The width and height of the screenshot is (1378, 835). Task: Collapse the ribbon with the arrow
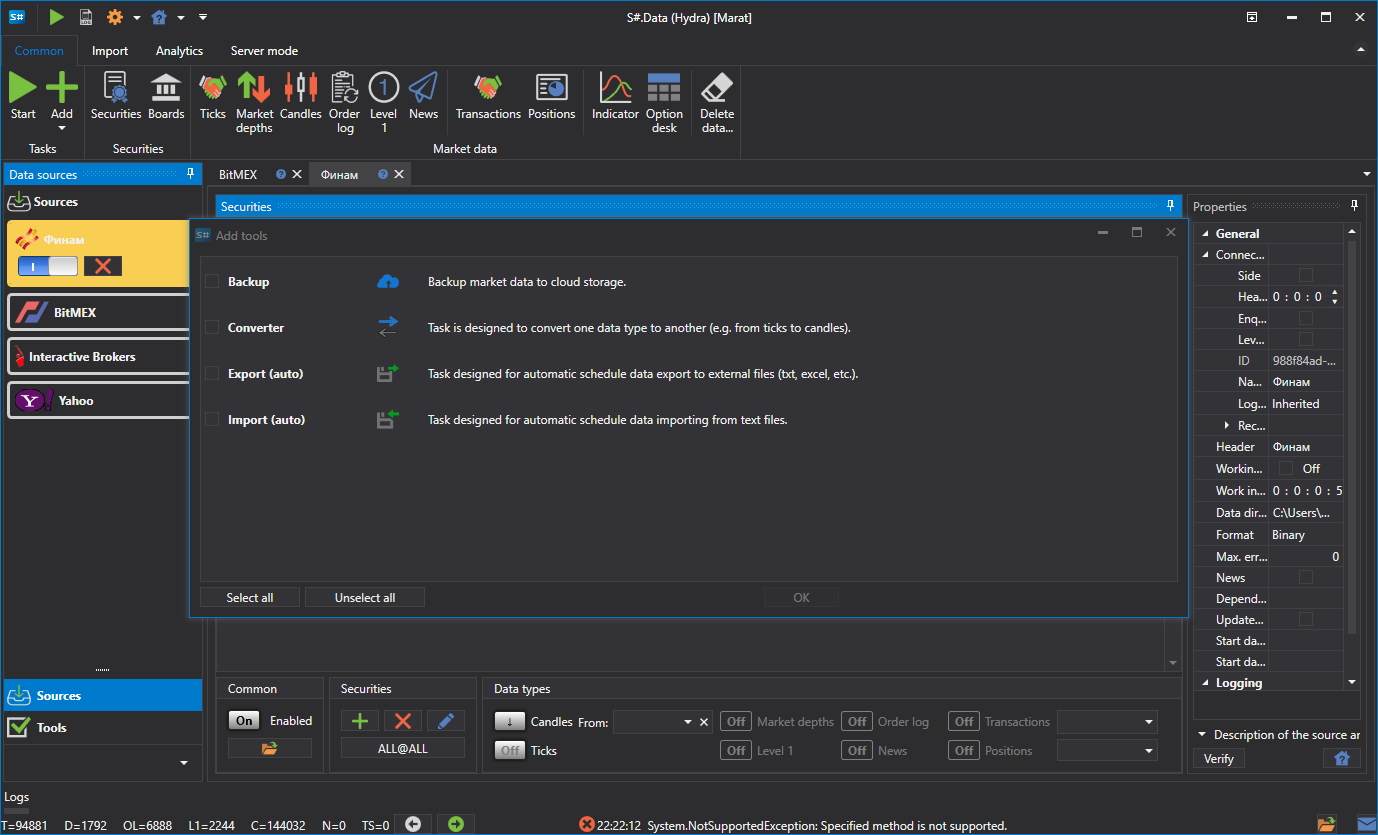1360,49
